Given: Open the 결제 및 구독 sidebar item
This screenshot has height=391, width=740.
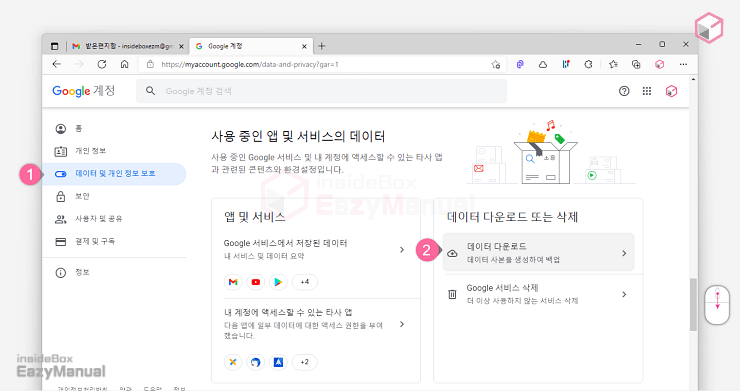Looking at the screenshot, I should (x=114, y=241).
